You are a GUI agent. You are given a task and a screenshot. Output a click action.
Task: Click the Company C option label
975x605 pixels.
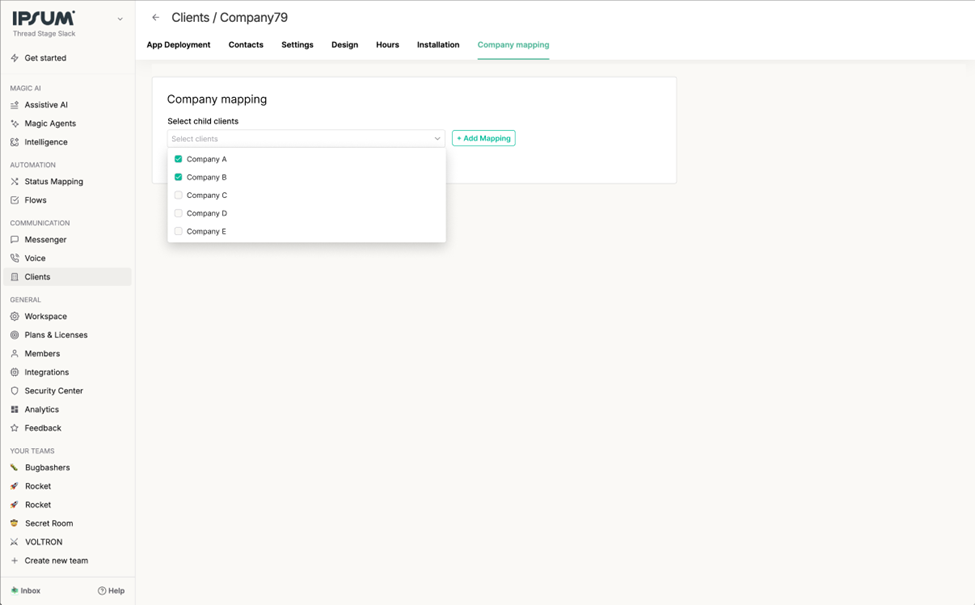207,195
